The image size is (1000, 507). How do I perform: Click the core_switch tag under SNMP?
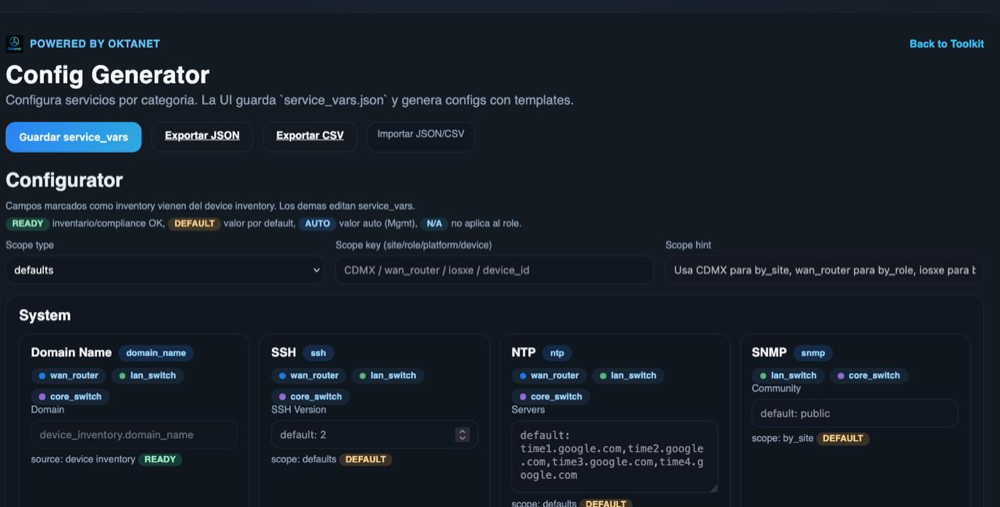[867, 376]
